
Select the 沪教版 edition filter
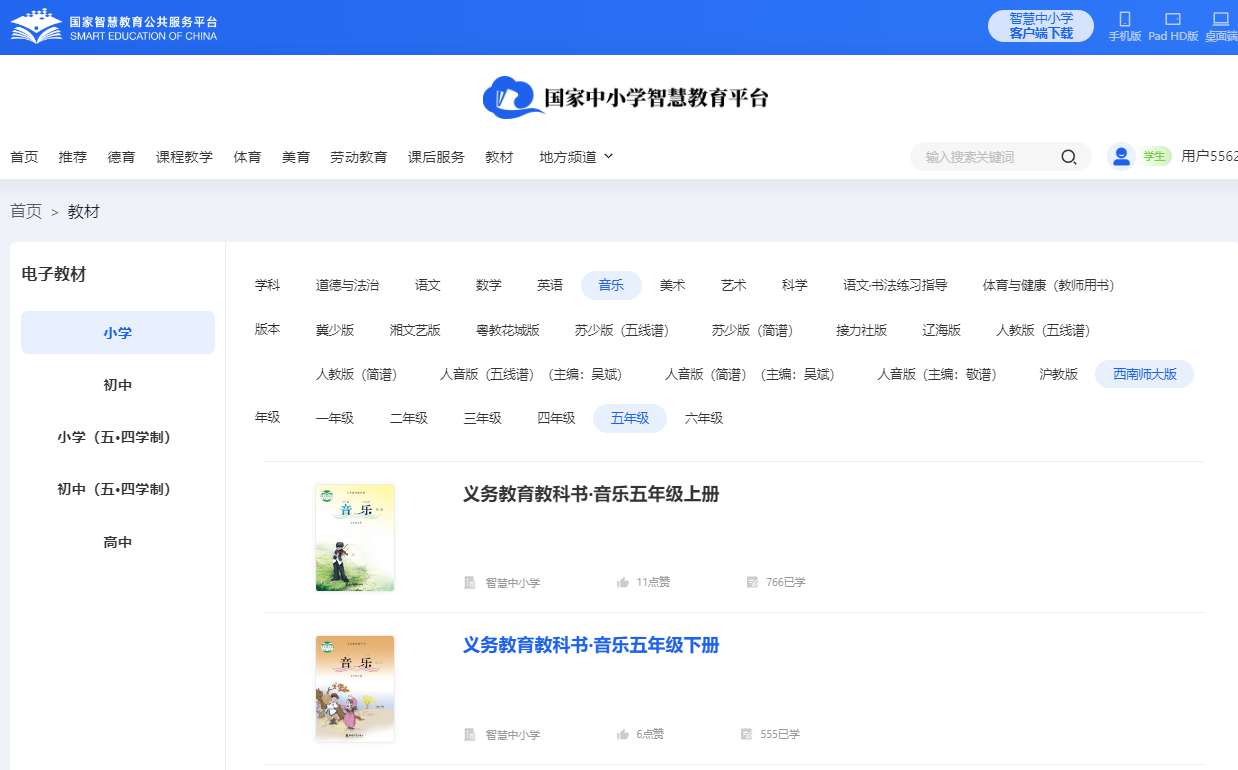[1058, 374]
